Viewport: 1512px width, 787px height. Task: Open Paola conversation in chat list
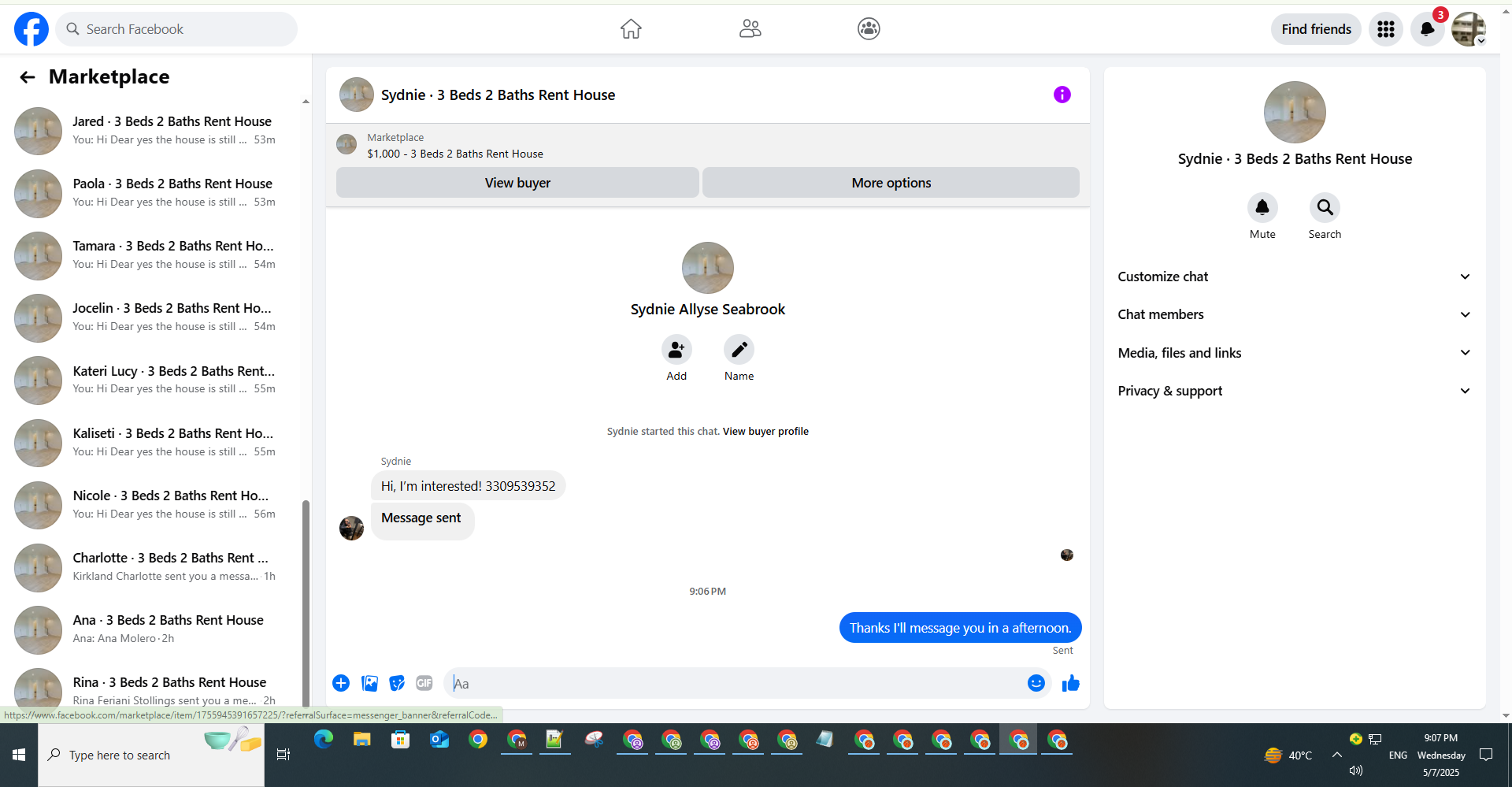point(151,193)
